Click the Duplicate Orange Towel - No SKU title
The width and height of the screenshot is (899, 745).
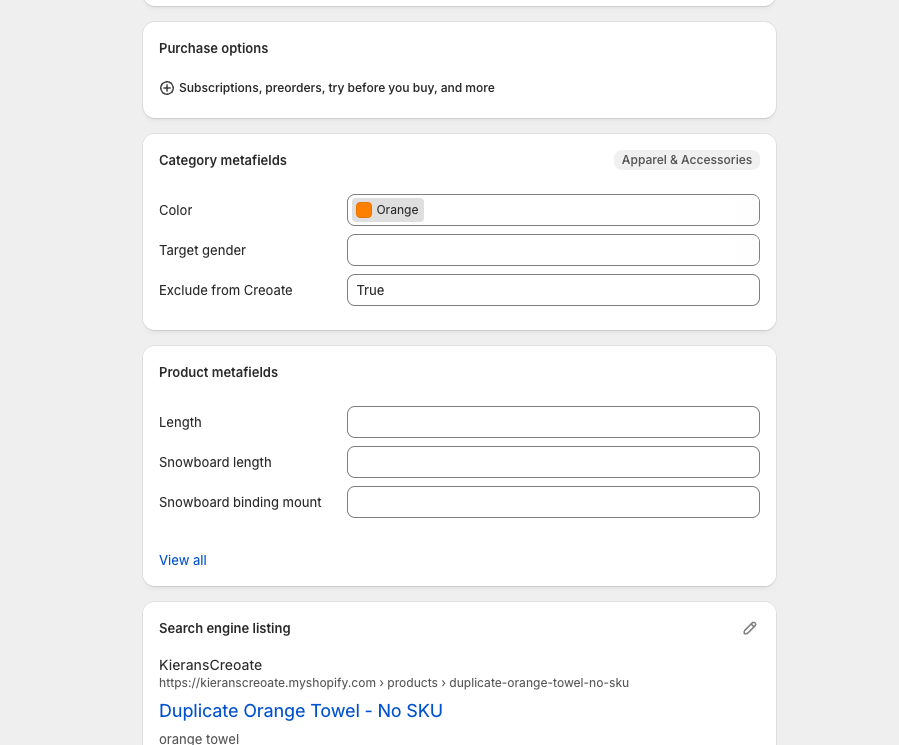coord(300,711)
